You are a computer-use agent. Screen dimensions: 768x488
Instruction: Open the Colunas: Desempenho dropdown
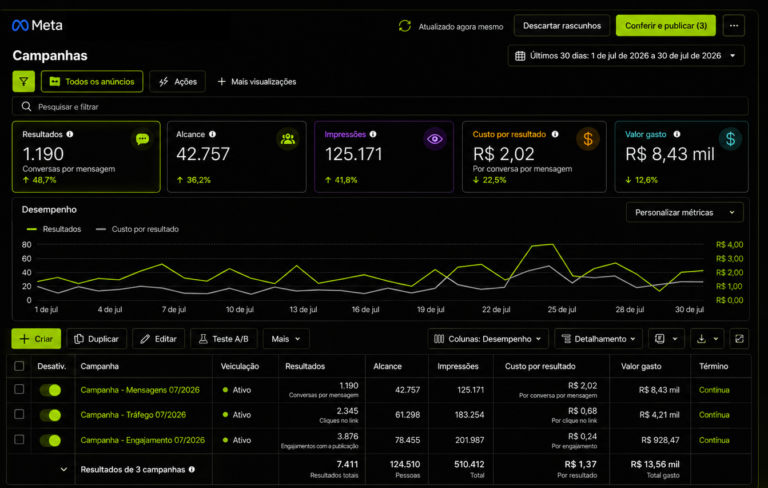488,339
